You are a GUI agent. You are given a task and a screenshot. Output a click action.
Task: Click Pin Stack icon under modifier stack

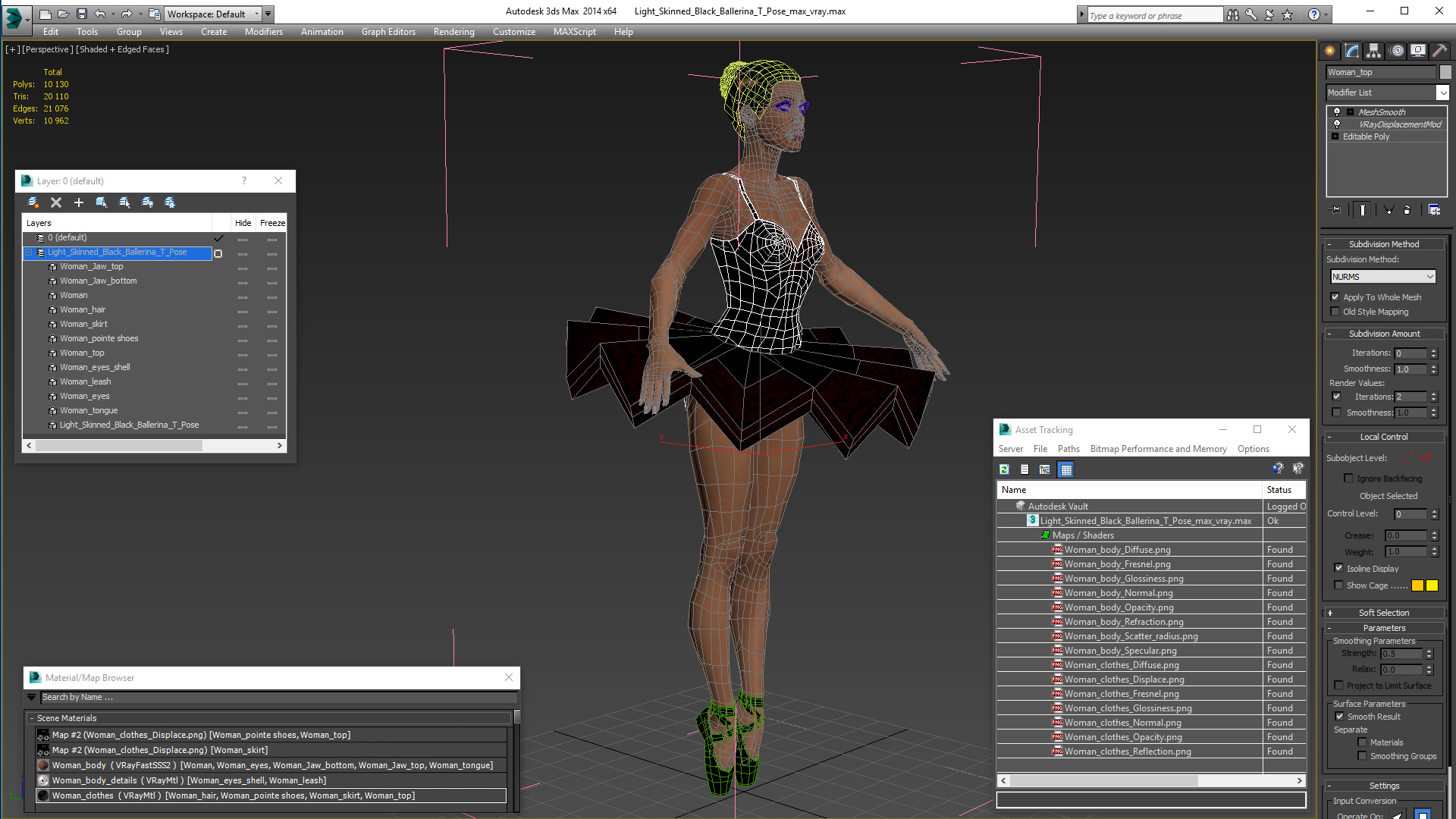coord(1336,210)
